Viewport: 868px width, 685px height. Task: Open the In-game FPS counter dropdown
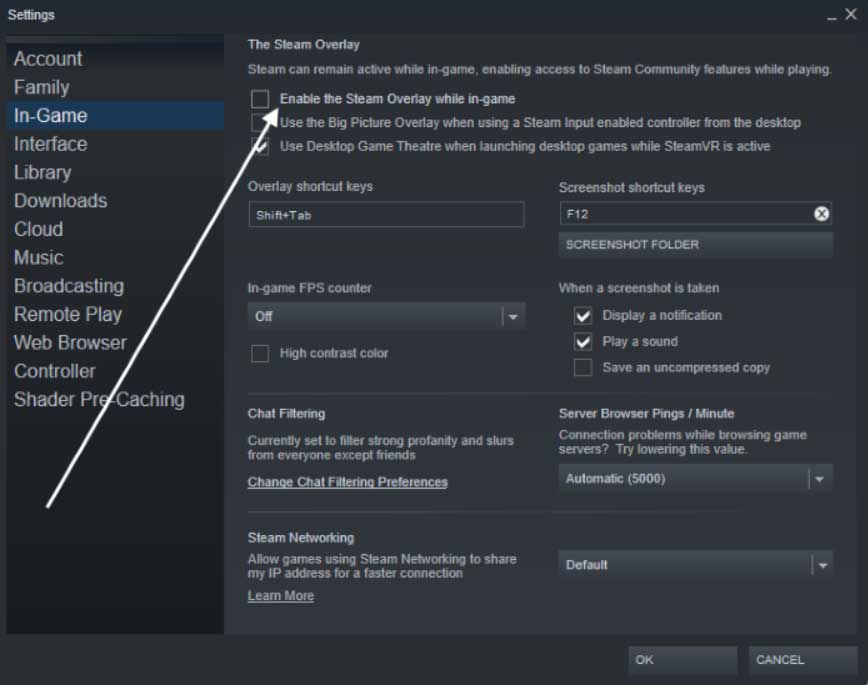(386, 316)
